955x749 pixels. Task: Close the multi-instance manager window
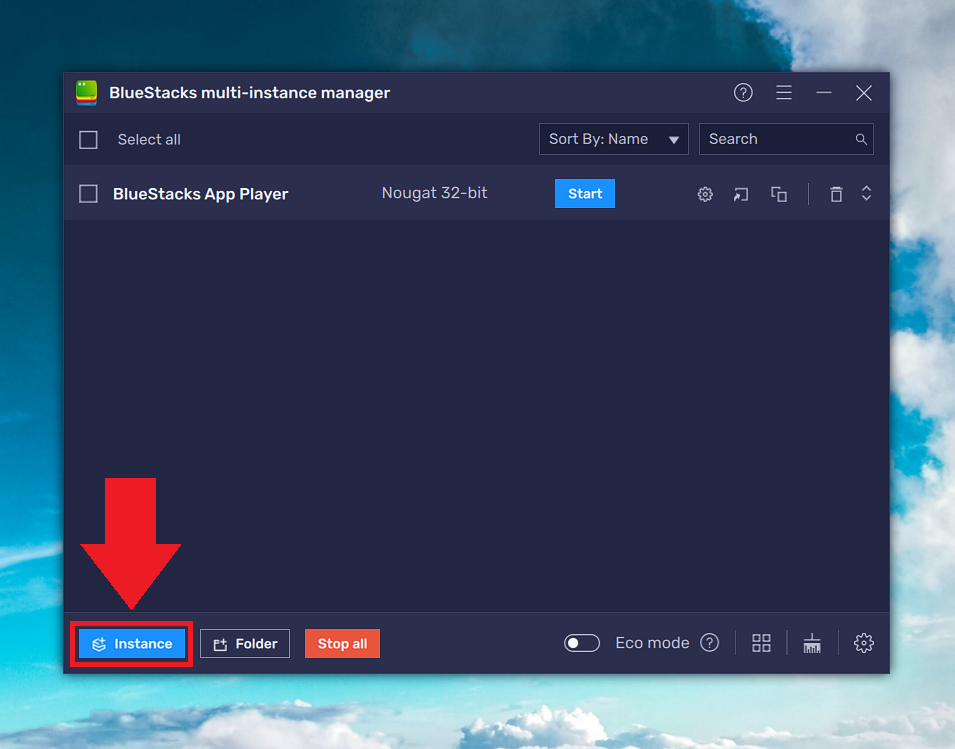864,93
